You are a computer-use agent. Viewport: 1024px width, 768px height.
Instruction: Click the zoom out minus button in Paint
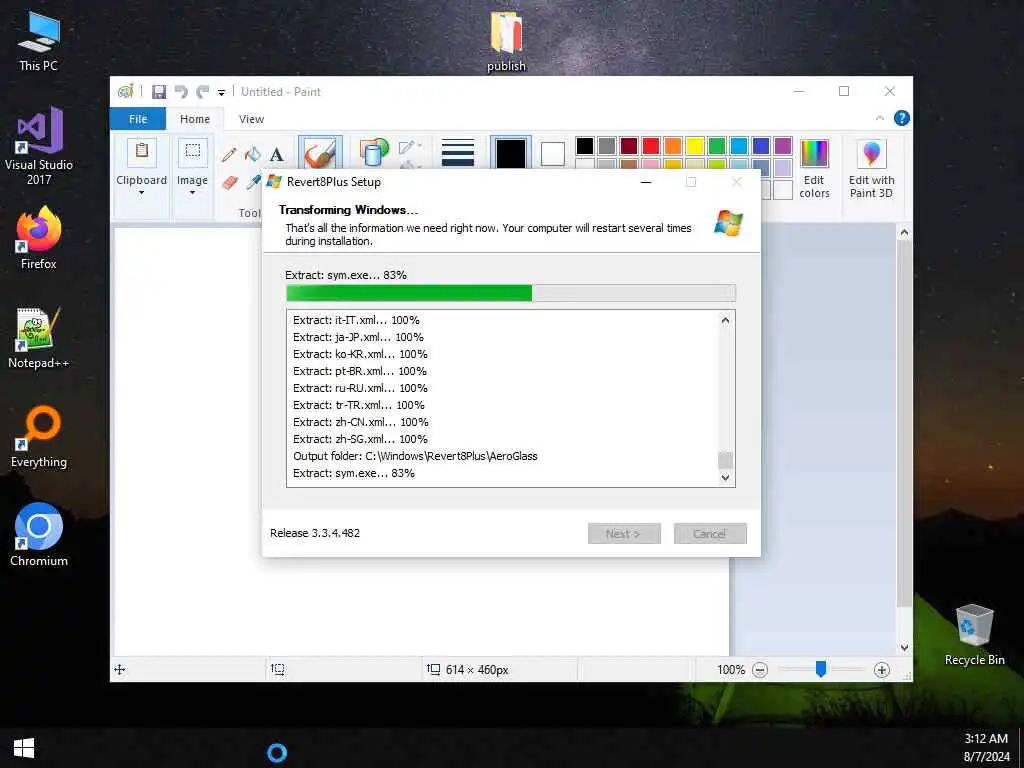[760, 669]
